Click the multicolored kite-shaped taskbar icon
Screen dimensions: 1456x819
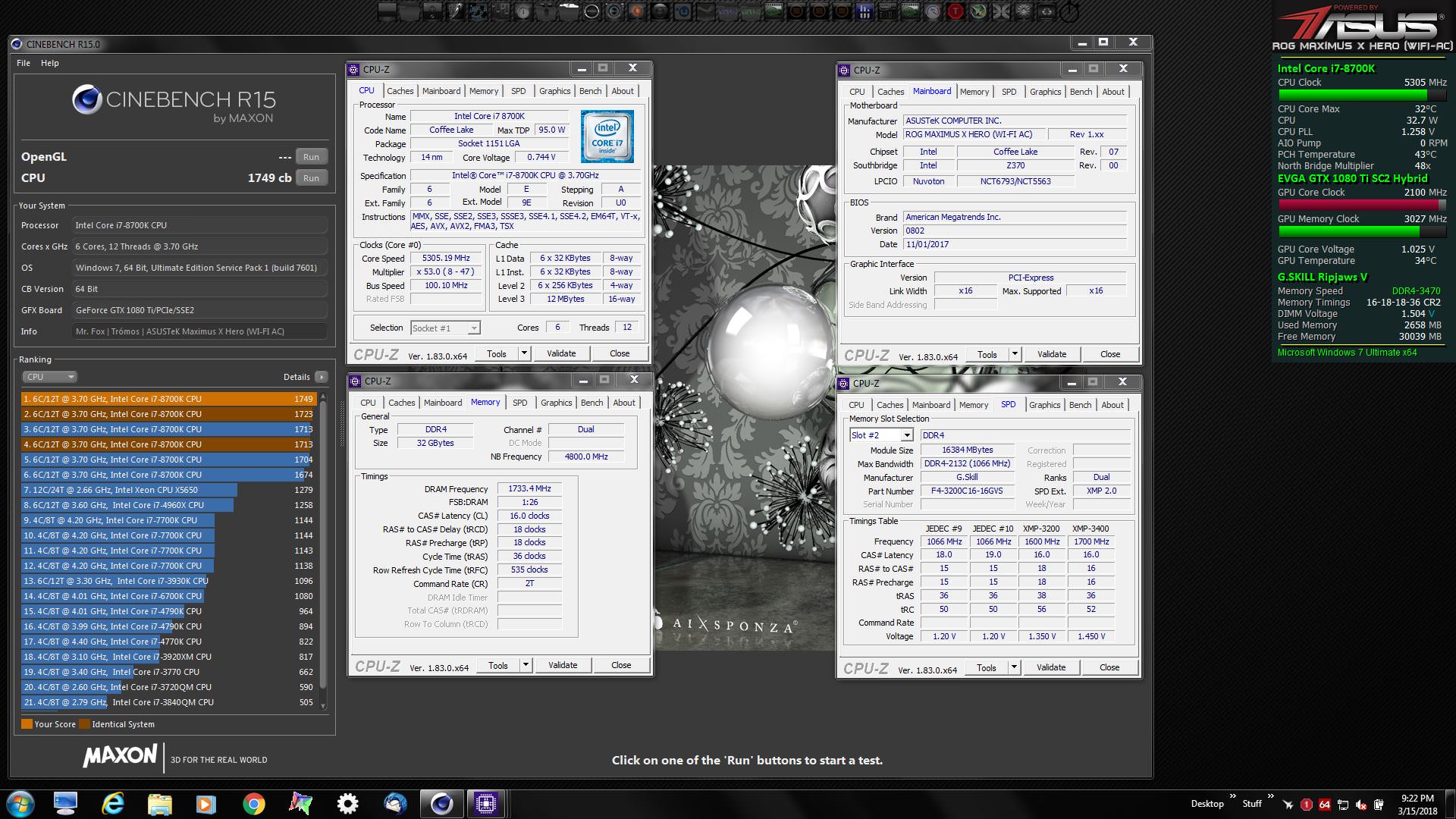[x=300, y=804]
